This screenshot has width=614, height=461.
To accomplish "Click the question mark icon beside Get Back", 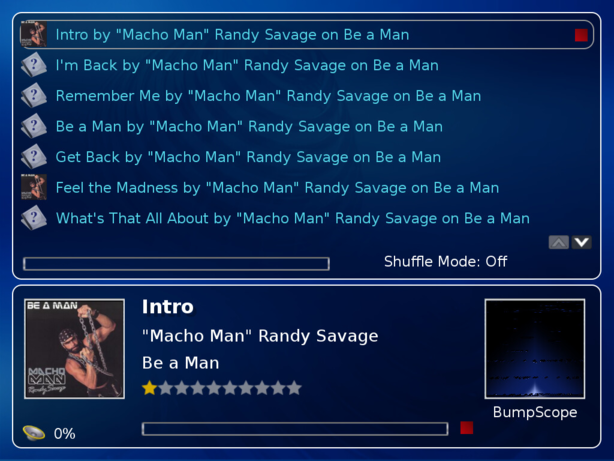I will tap(34, 156).
